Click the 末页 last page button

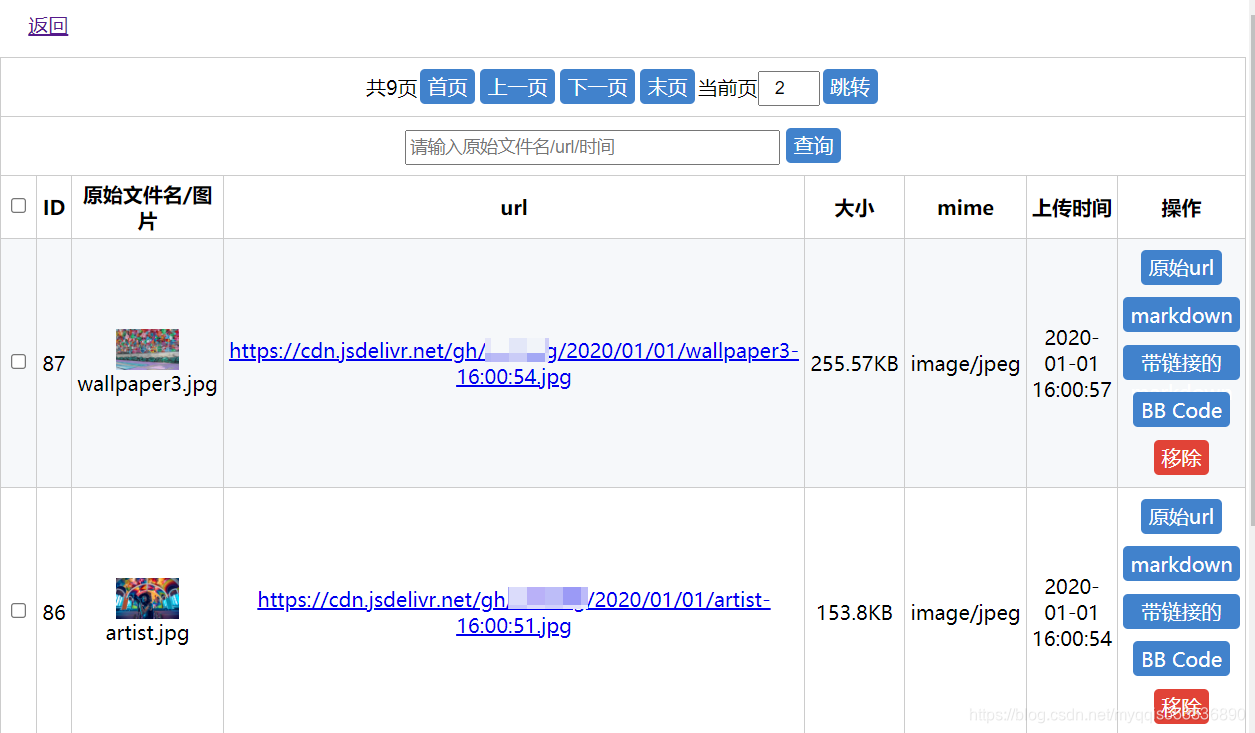coord(667,87)
